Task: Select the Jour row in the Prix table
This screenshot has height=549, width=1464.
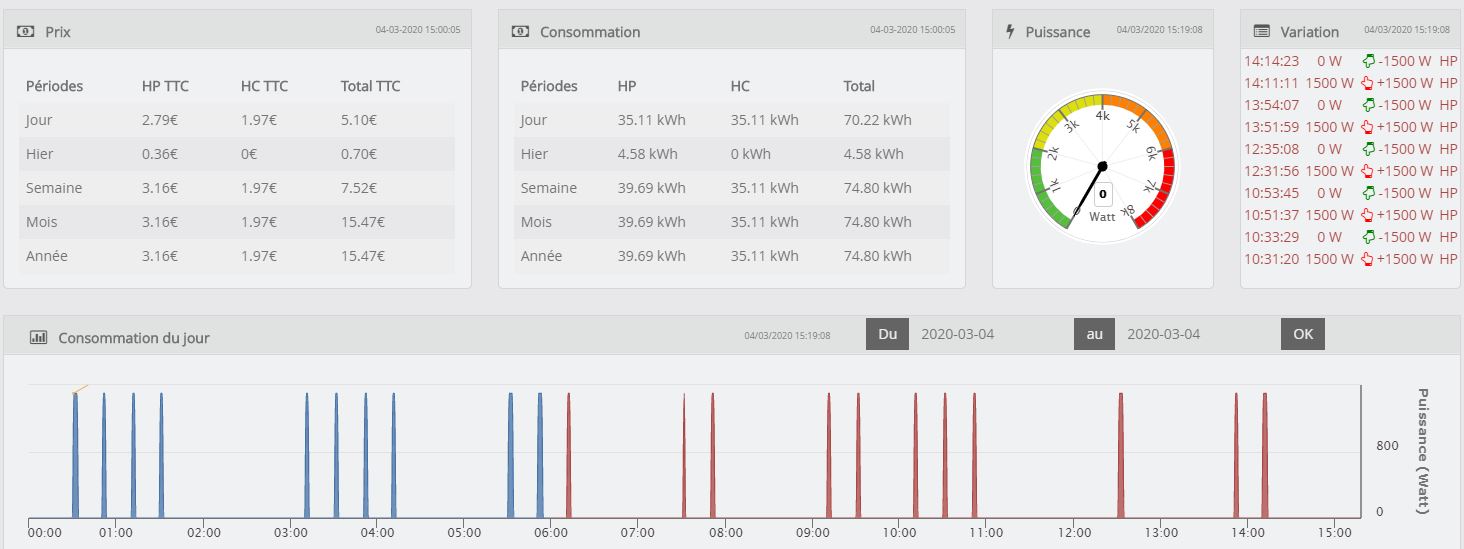Action: click(x=236, y=120)
